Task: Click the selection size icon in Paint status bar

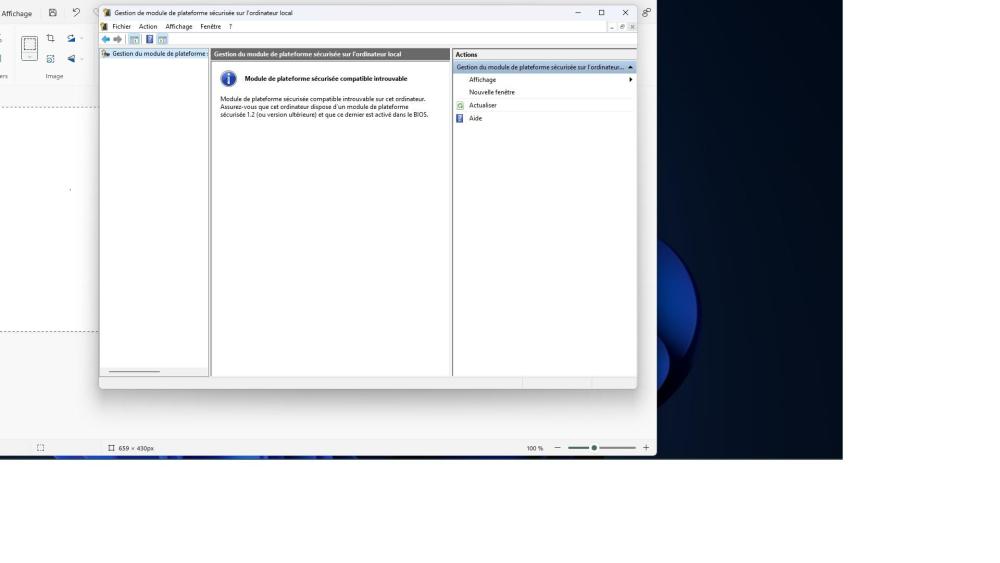Action: point(111,448)
